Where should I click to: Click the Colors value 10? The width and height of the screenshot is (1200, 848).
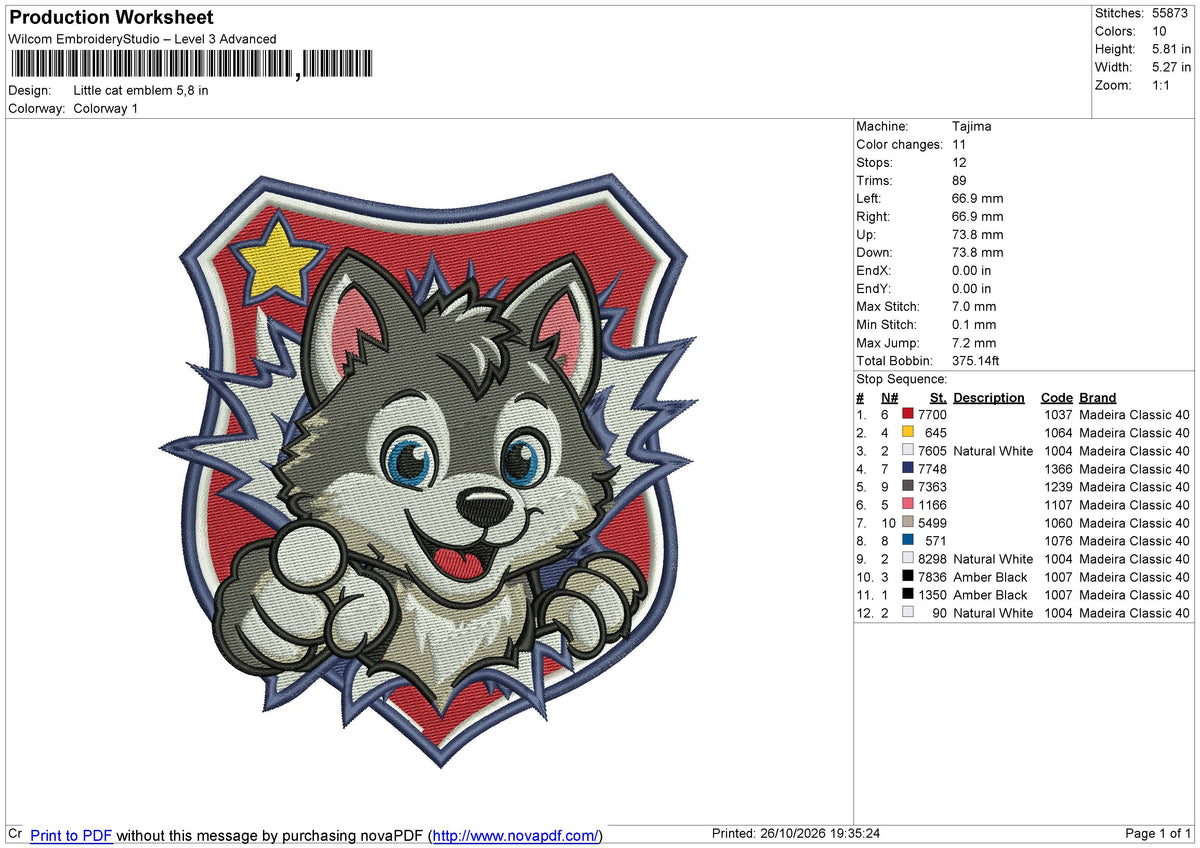click(x=1160, y=31)
